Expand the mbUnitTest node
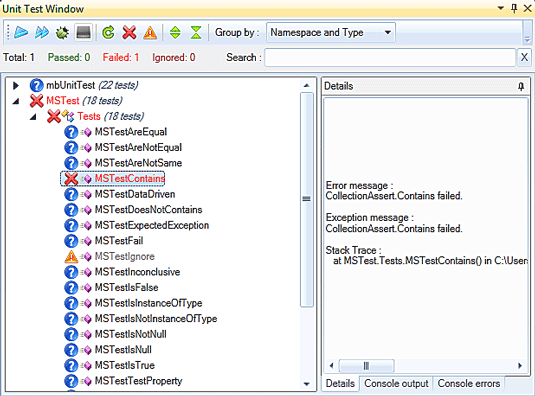535x396 pixels. (16, 85)
